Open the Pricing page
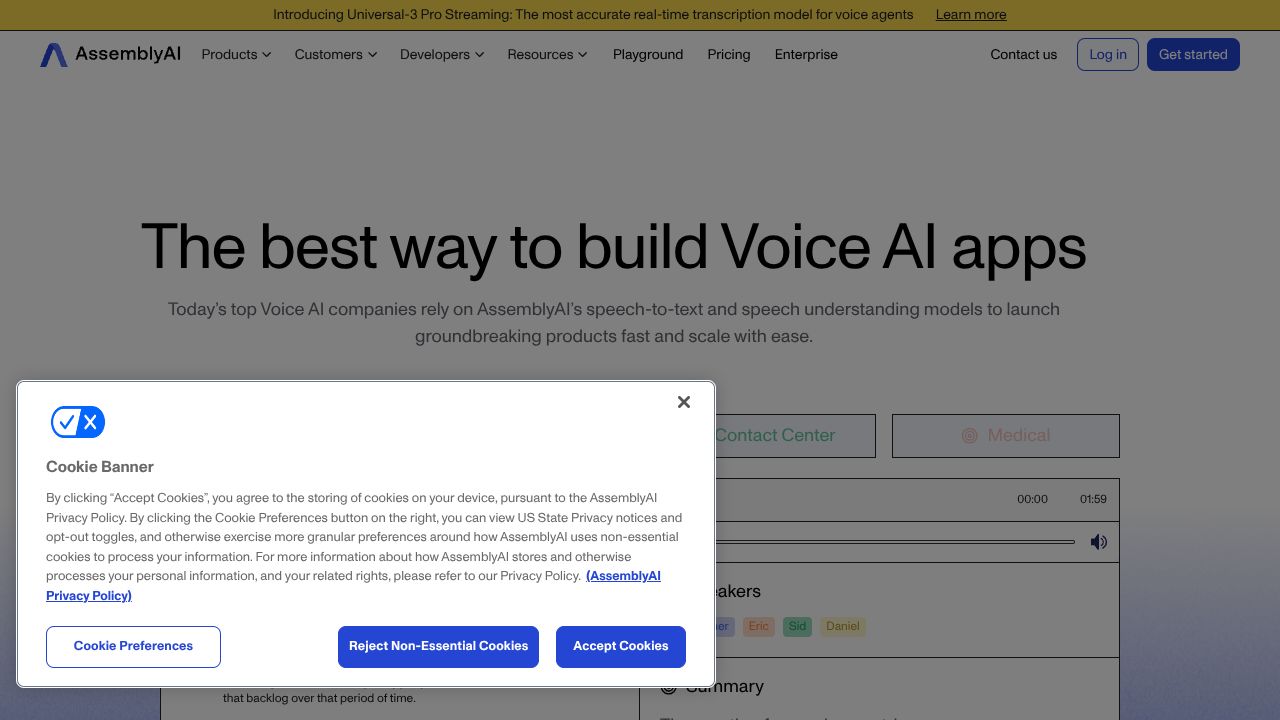1280x720 pixels. 728,55
